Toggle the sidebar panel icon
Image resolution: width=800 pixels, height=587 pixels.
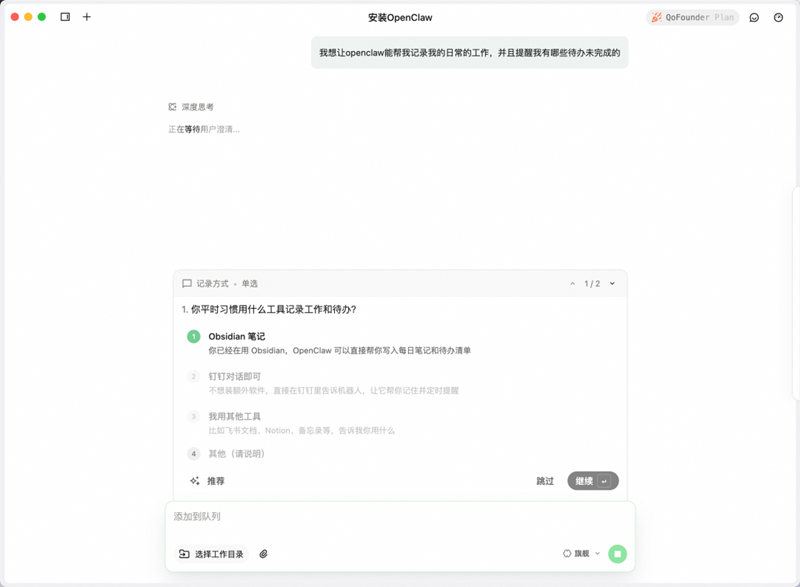[x=65, y=17]
